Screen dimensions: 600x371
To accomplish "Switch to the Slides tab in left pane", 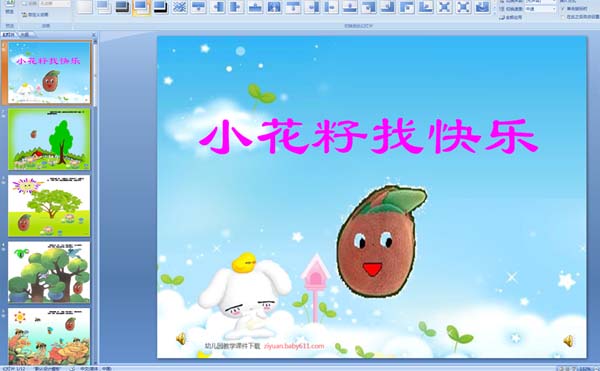I will (8, 34).
